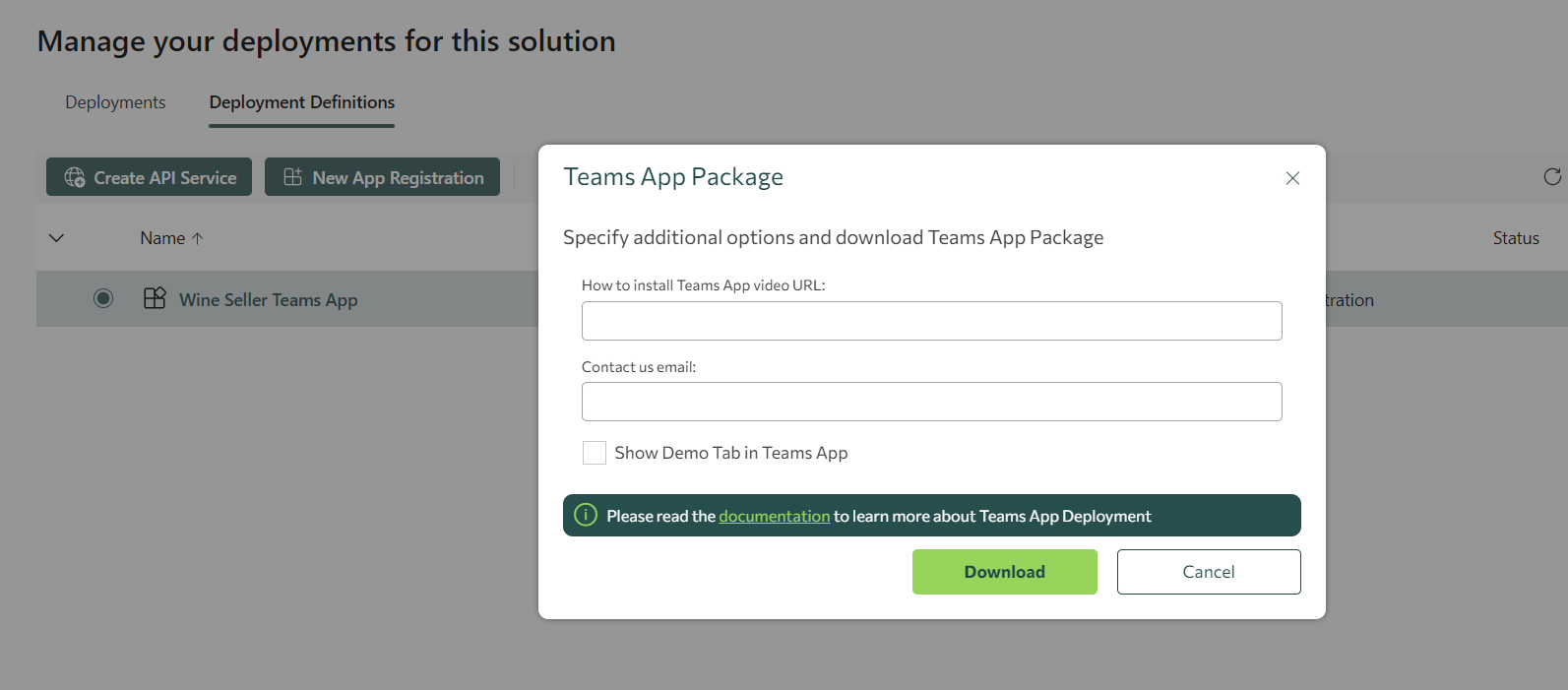
Task: Focus the install video URL field
Action: click(x=931, y=321)
